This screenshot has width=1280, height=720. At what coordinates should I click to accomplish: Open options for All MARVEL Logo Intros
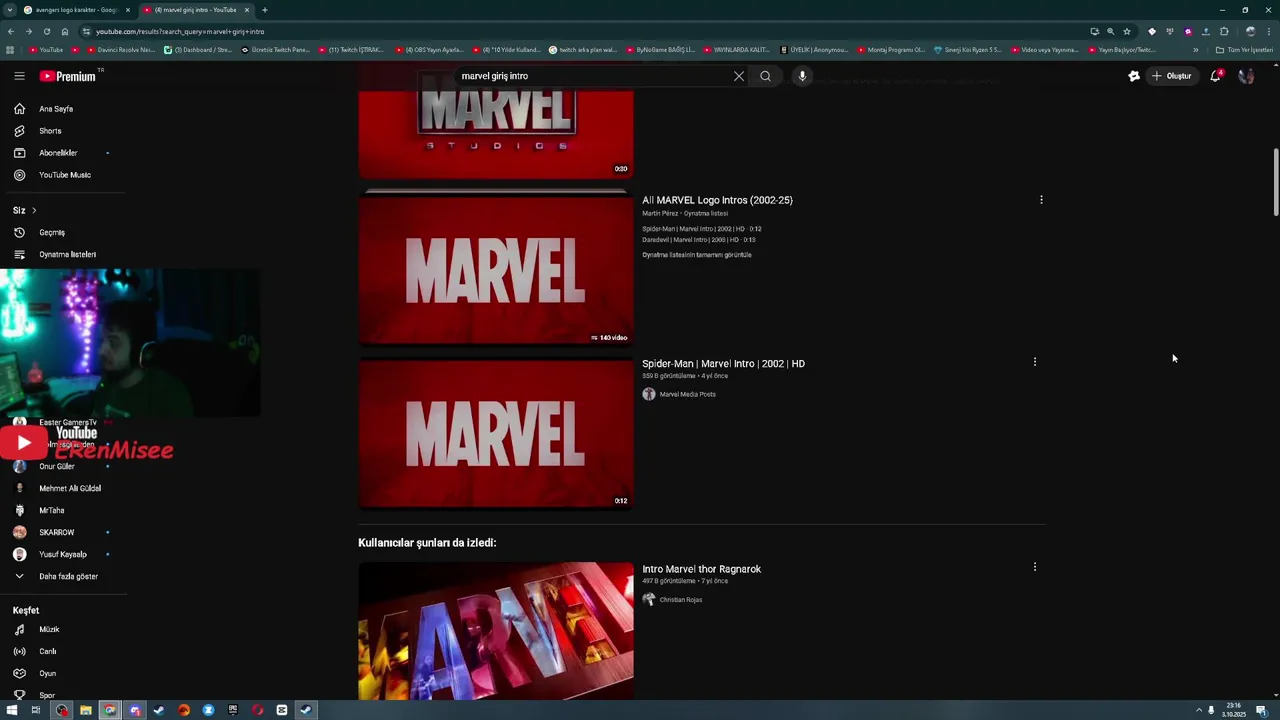(x=1041, y=200)
